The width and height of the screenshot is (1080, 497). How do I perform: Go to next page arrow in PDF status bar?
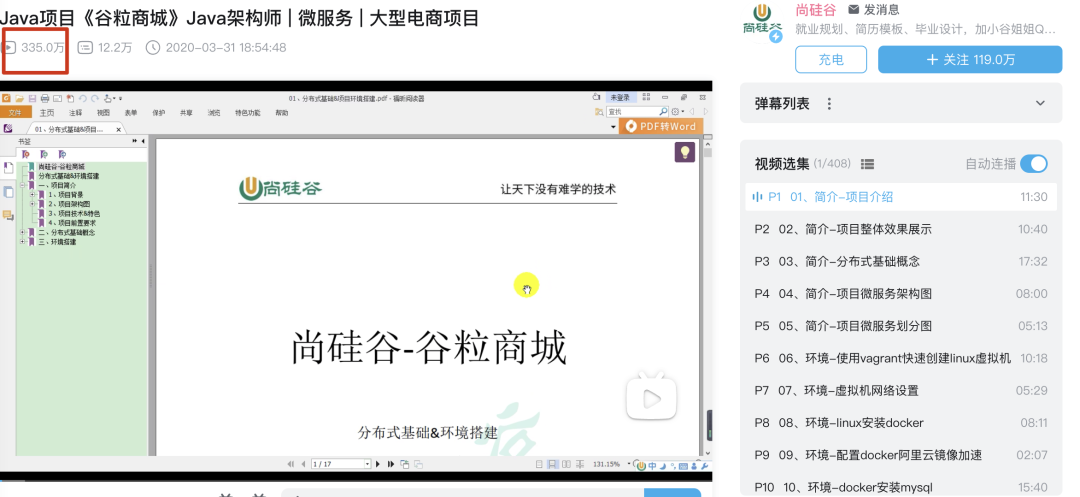377,464
